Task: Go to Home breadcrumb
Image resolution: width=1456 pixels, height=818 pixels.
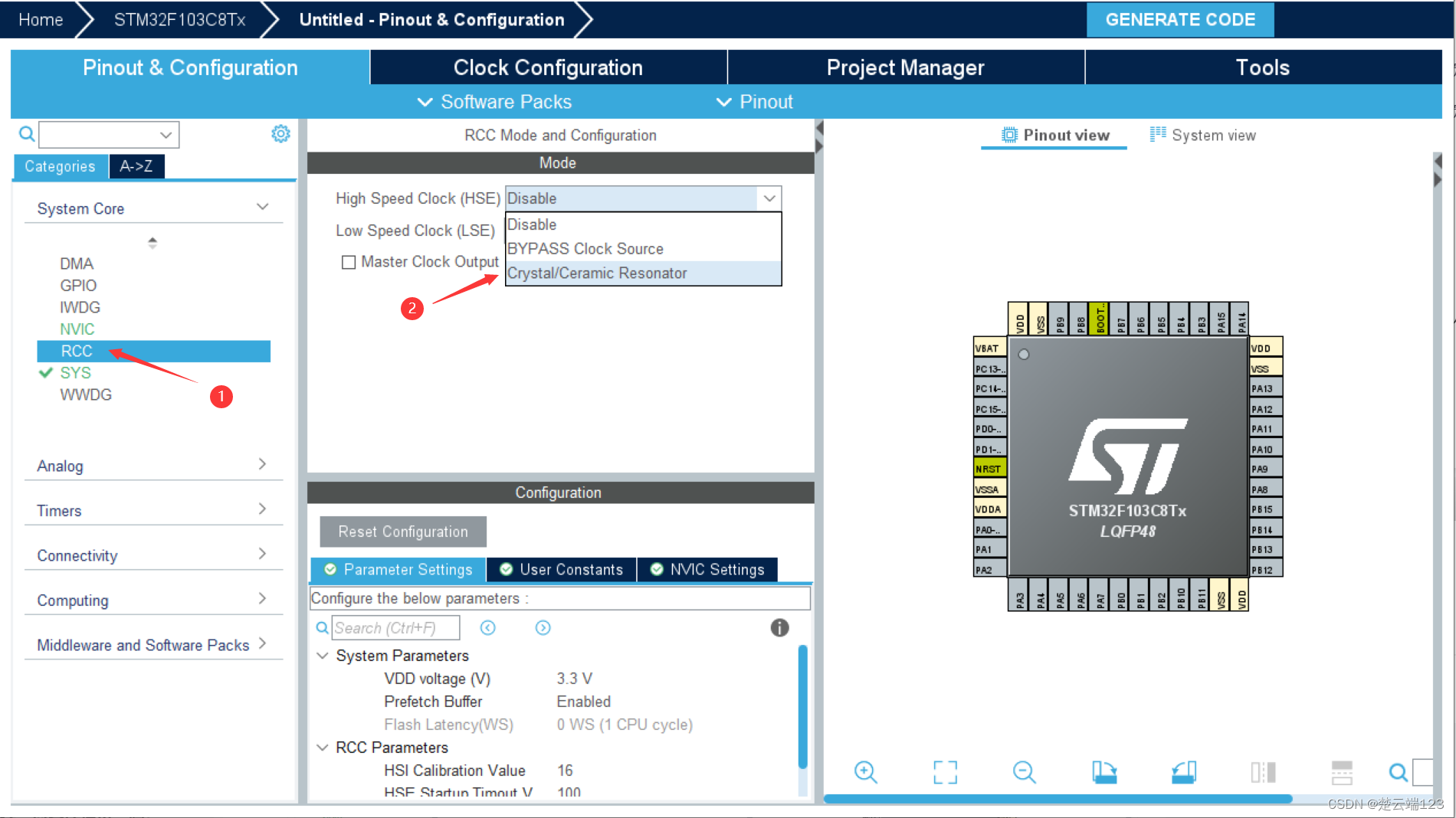Action: (x=41, y=20)
